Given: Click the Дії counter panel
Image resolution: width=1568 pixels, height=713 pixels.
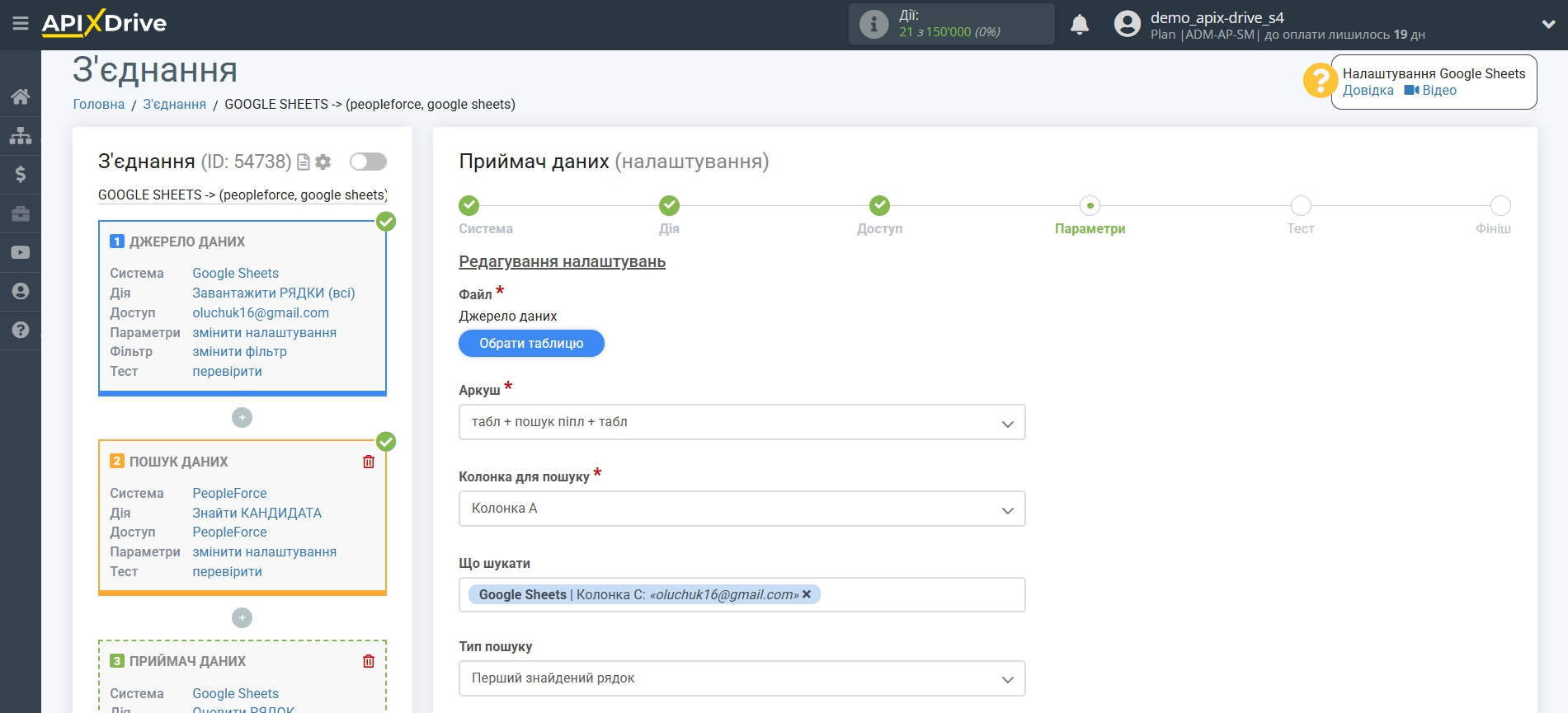Looking at the screenshot, I should [952, 24].
